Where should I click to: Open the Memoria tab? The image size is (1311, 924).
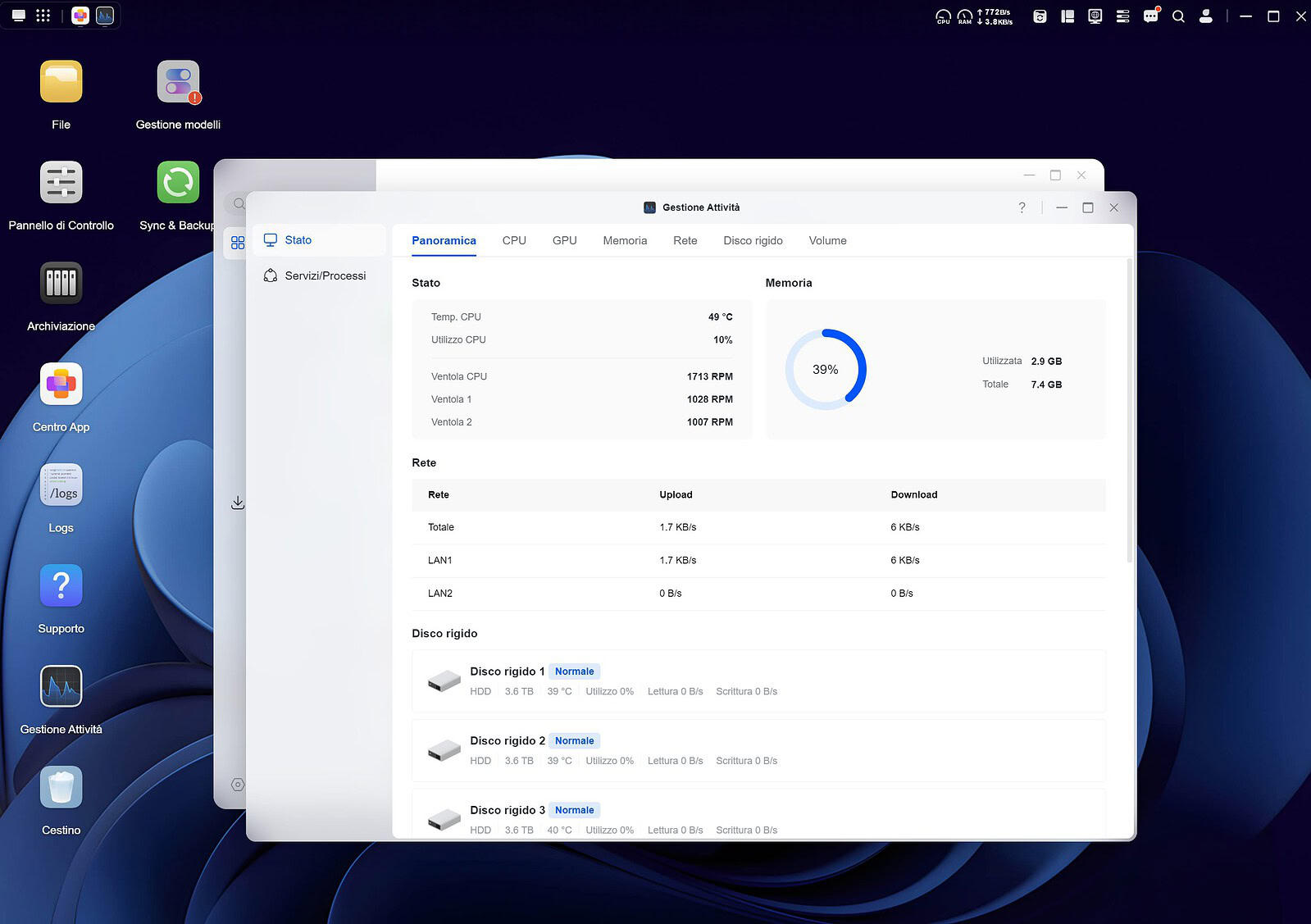[625, 240]
